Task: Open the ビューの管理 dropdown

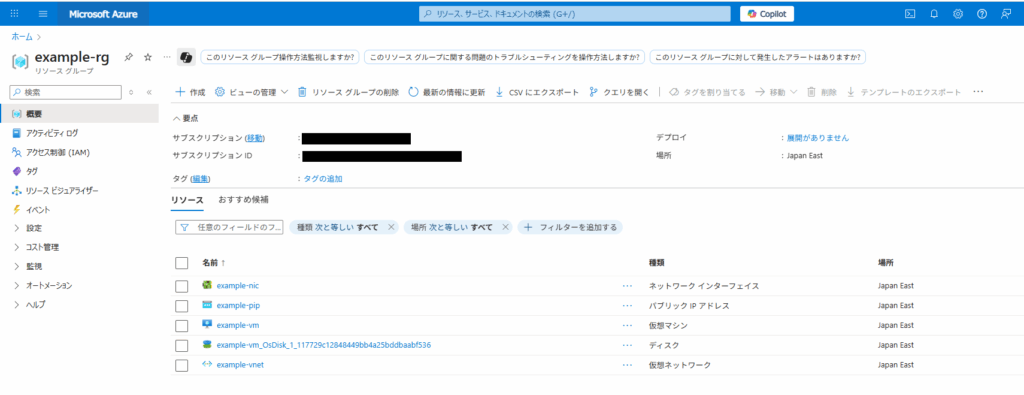Action: point(251,92)
